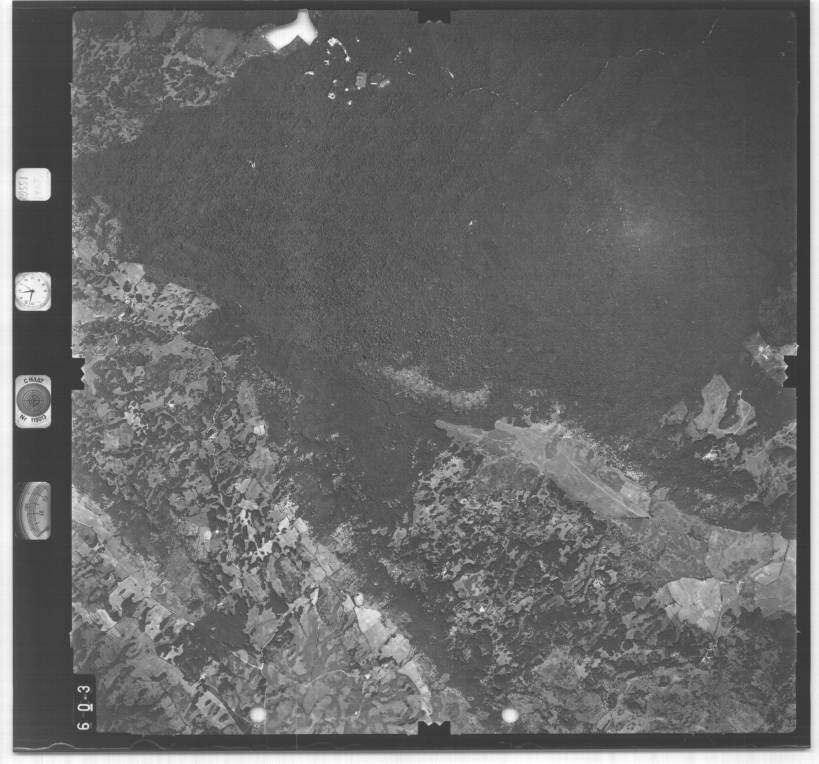Image resolution: width=819 pixels, height=764 pixels.
Task: Click the bright white patch at top edge
Action: 292,32
